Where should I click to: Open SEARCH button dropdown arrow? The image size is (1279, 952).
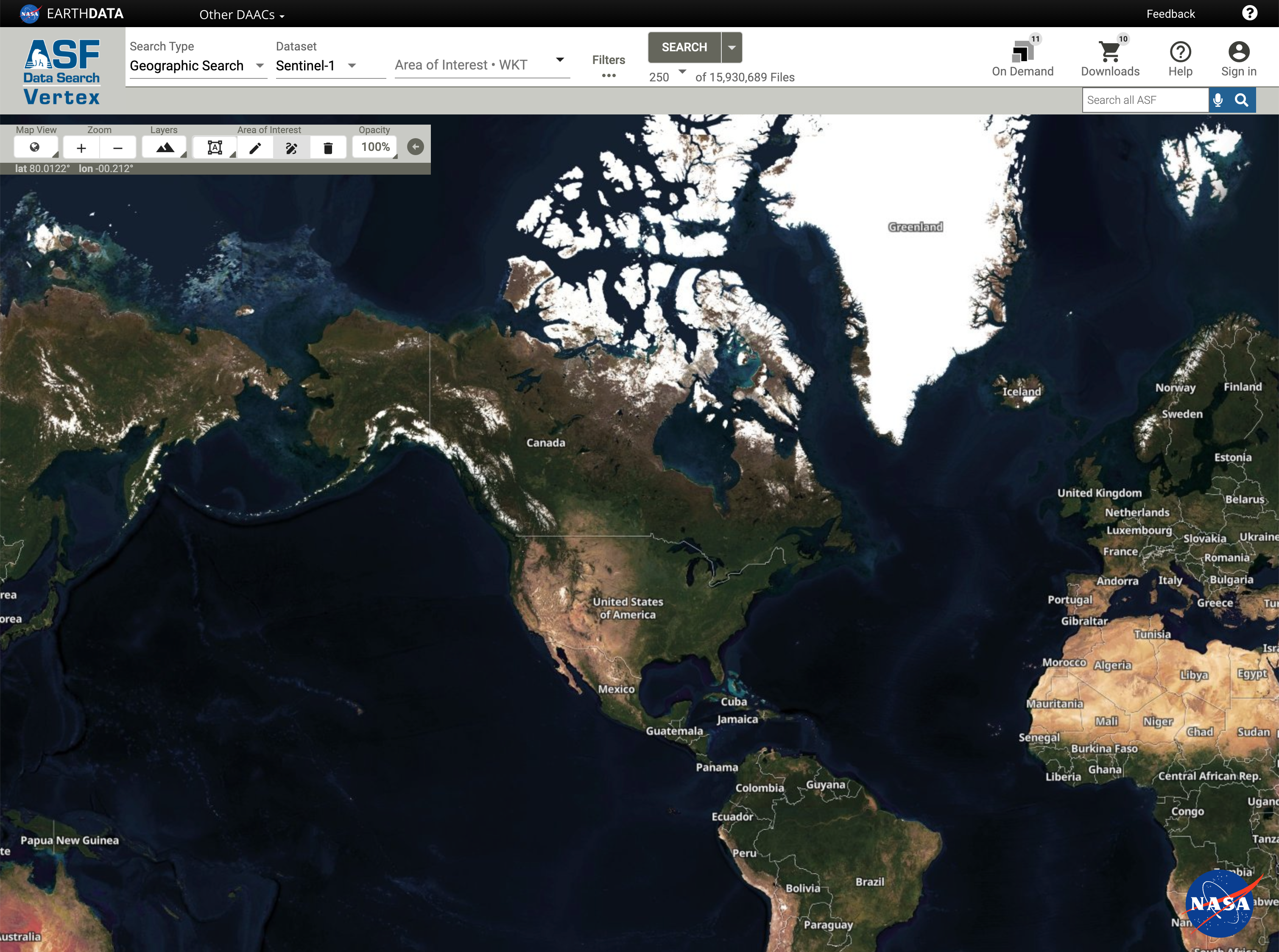[732, 47]
